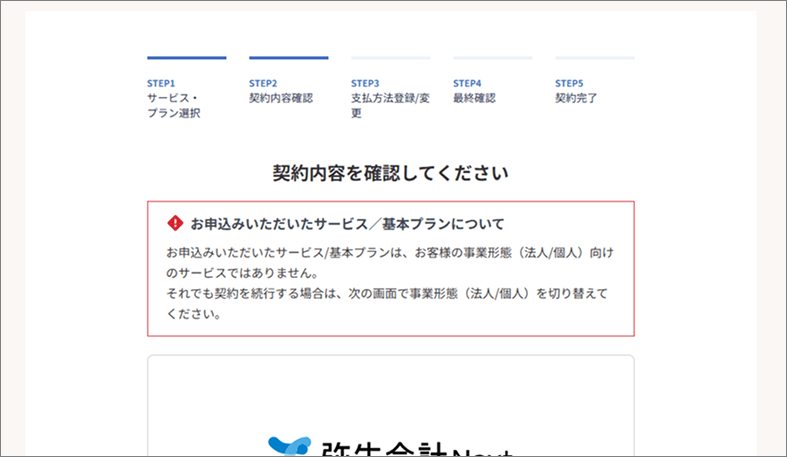The height and width of the screenshot is (457, 787).
Task: Click the お申込みいただいたサービス／基本プランについて warning title
Action: point(347,223)
